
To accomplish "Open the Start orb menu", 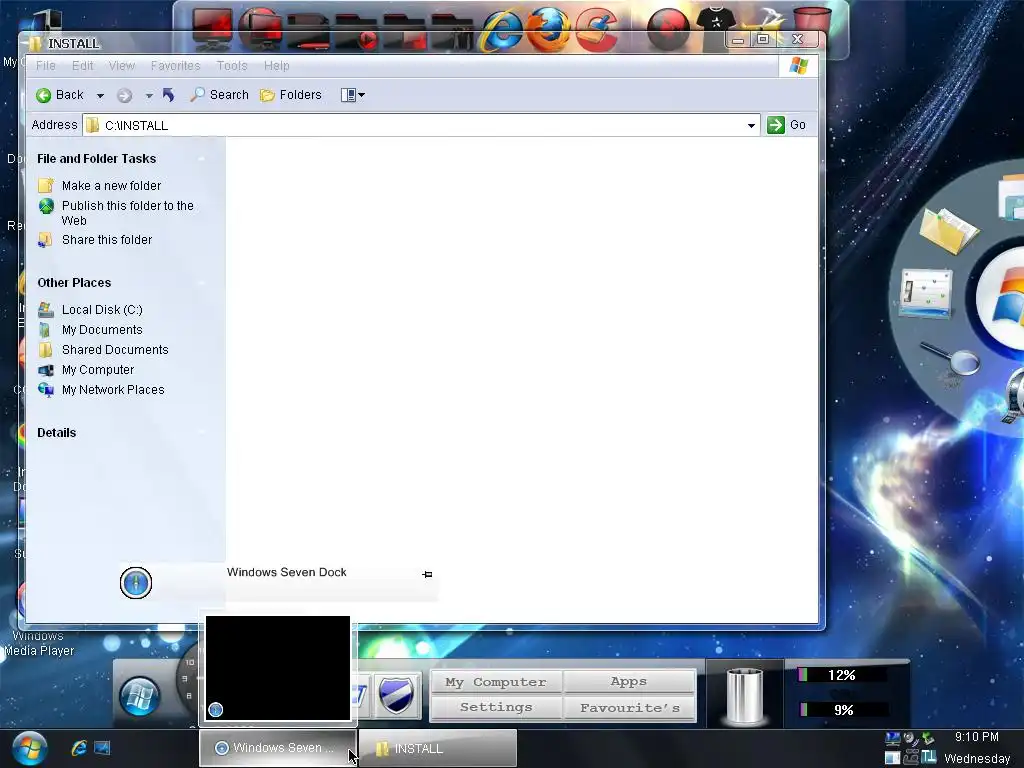I will click(x=29, y=748).
